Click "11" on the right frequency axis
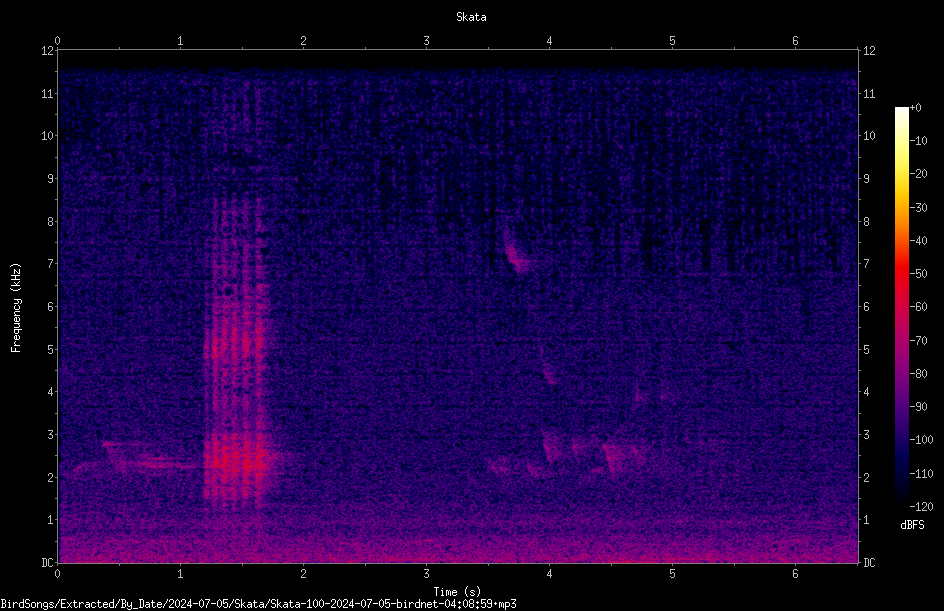This screenshot has width=944, height=611. (x=869, y=93)
